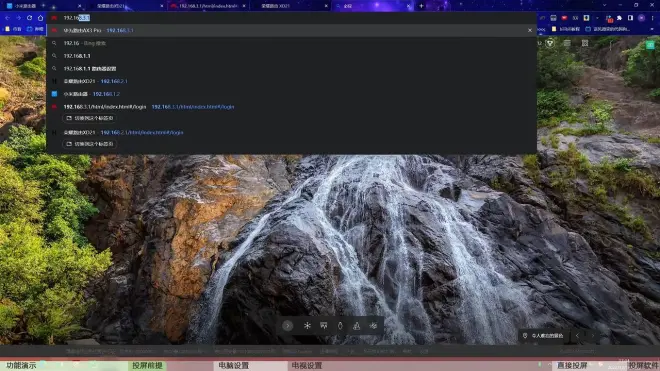This screenshot has width=660, height=371.
Task: Open the tab search chevron dropdown
Action: tap(604, 5)
